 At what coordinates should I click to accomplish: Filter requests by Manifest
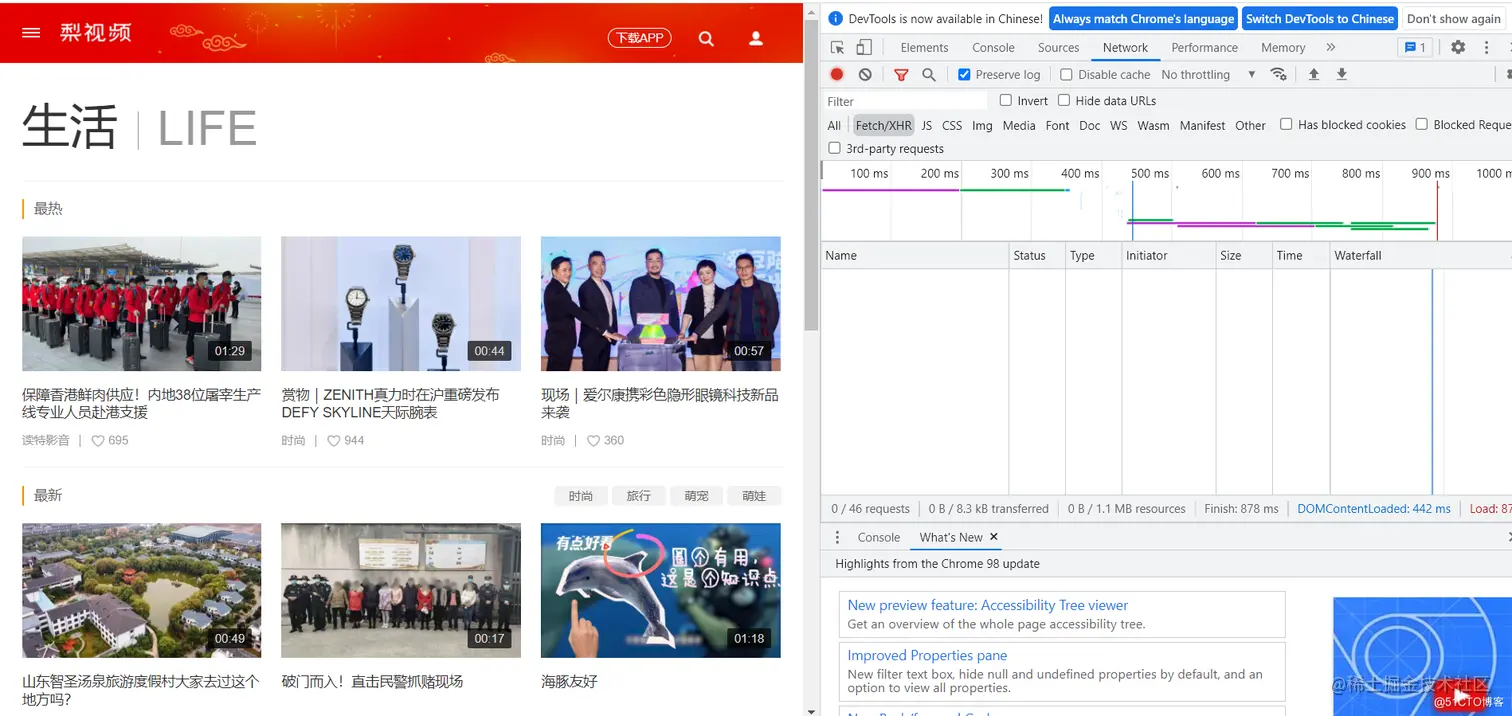coord(1202,125)
